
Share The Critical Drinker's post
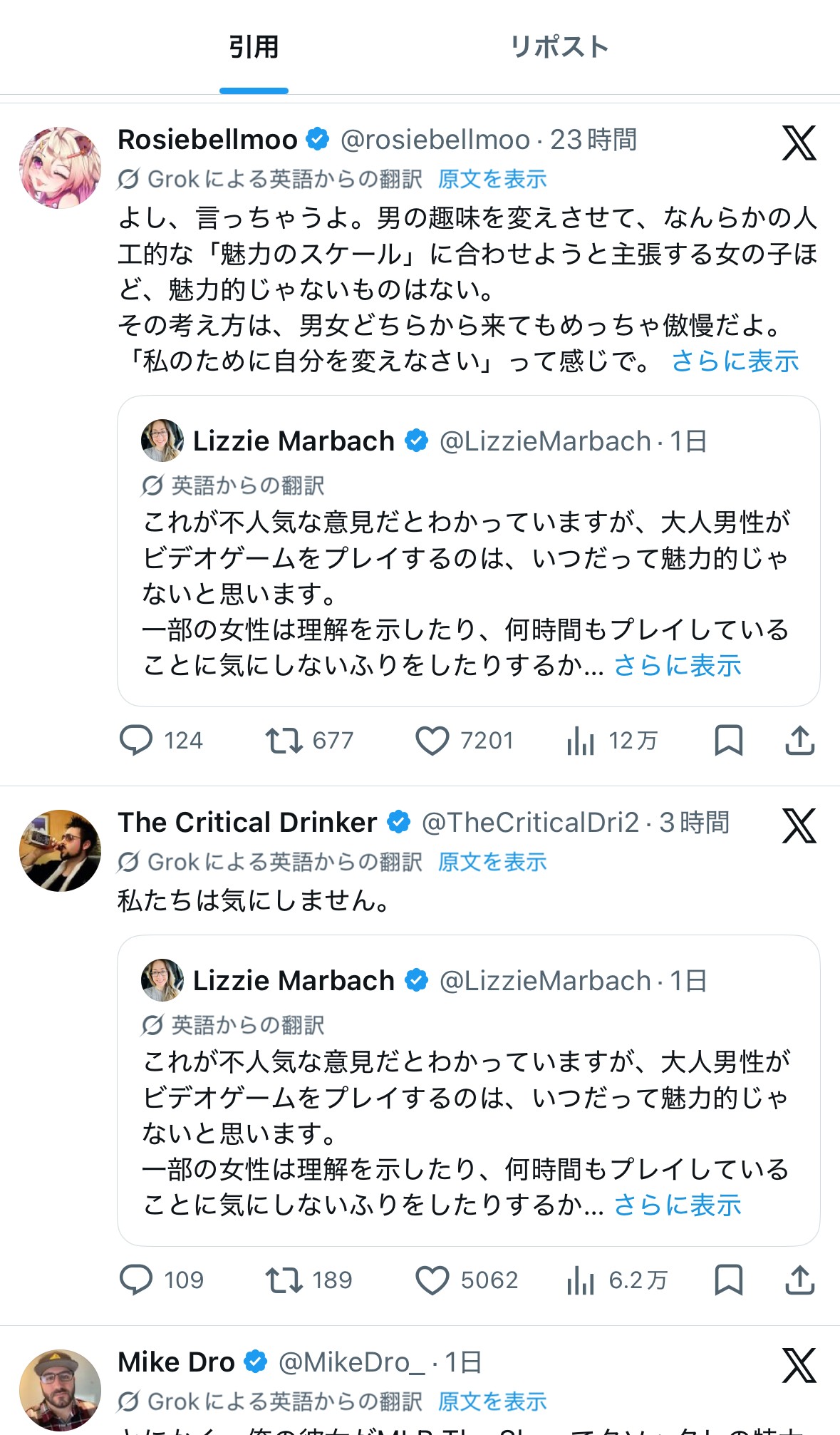(800, 1280)
